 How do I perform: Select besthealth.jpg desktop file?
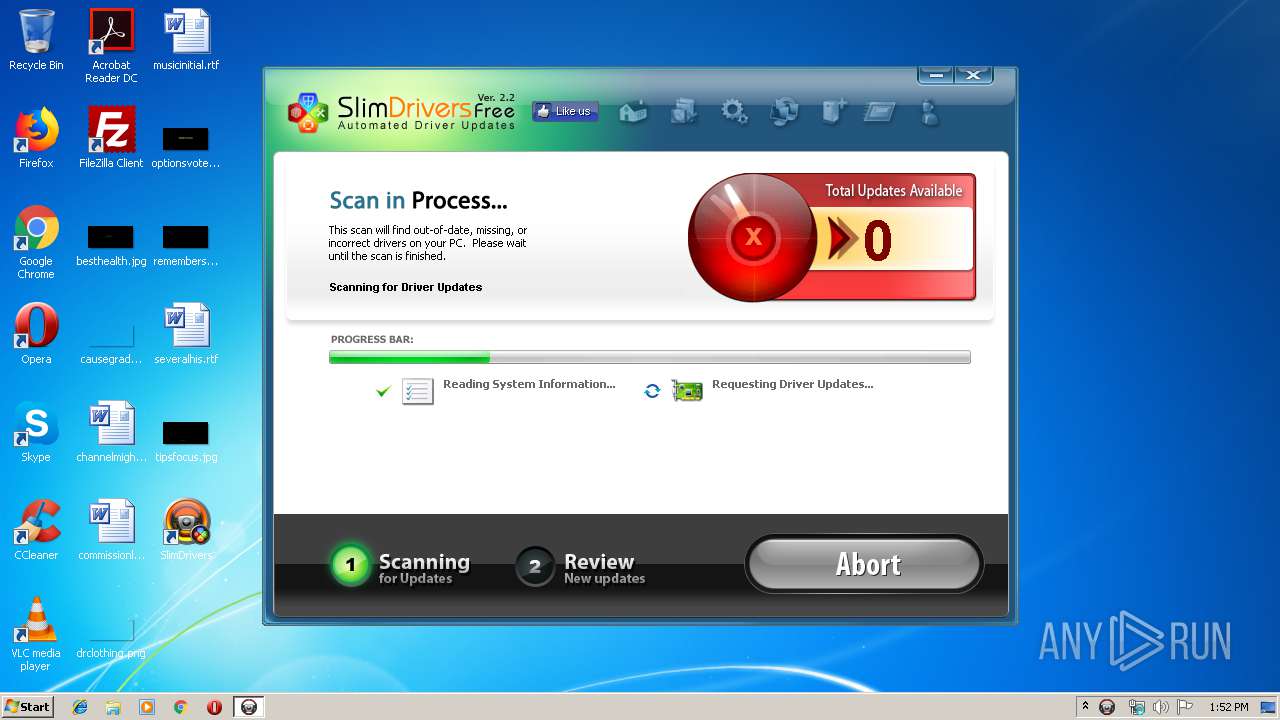[x=111, y=244]
